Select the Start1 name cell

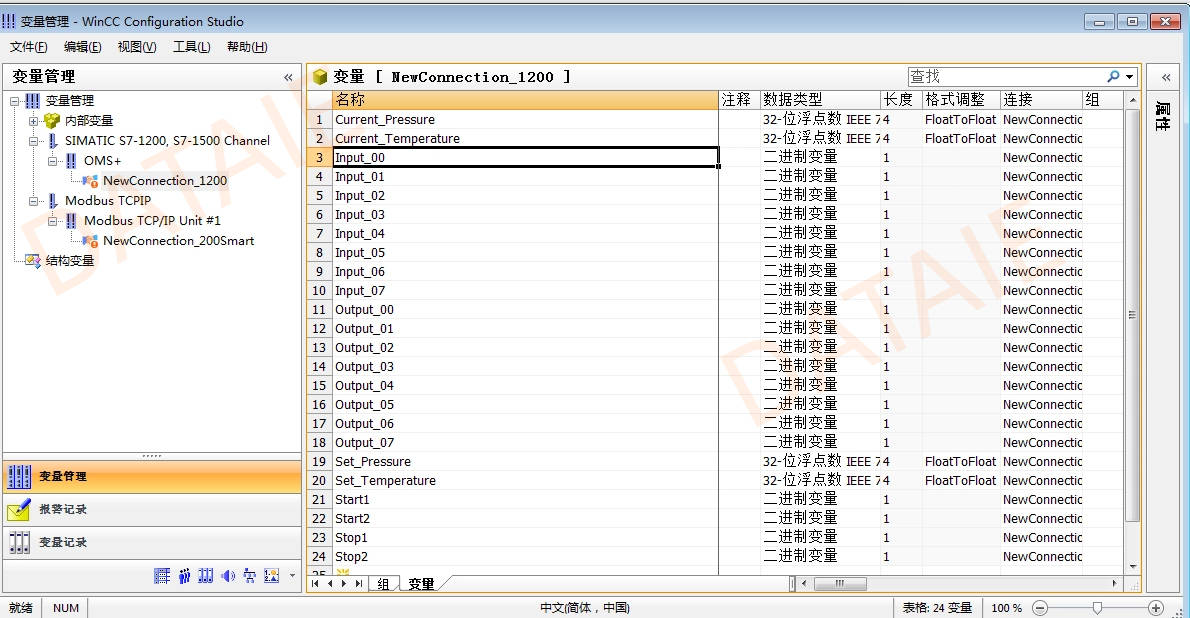point(525,500)
